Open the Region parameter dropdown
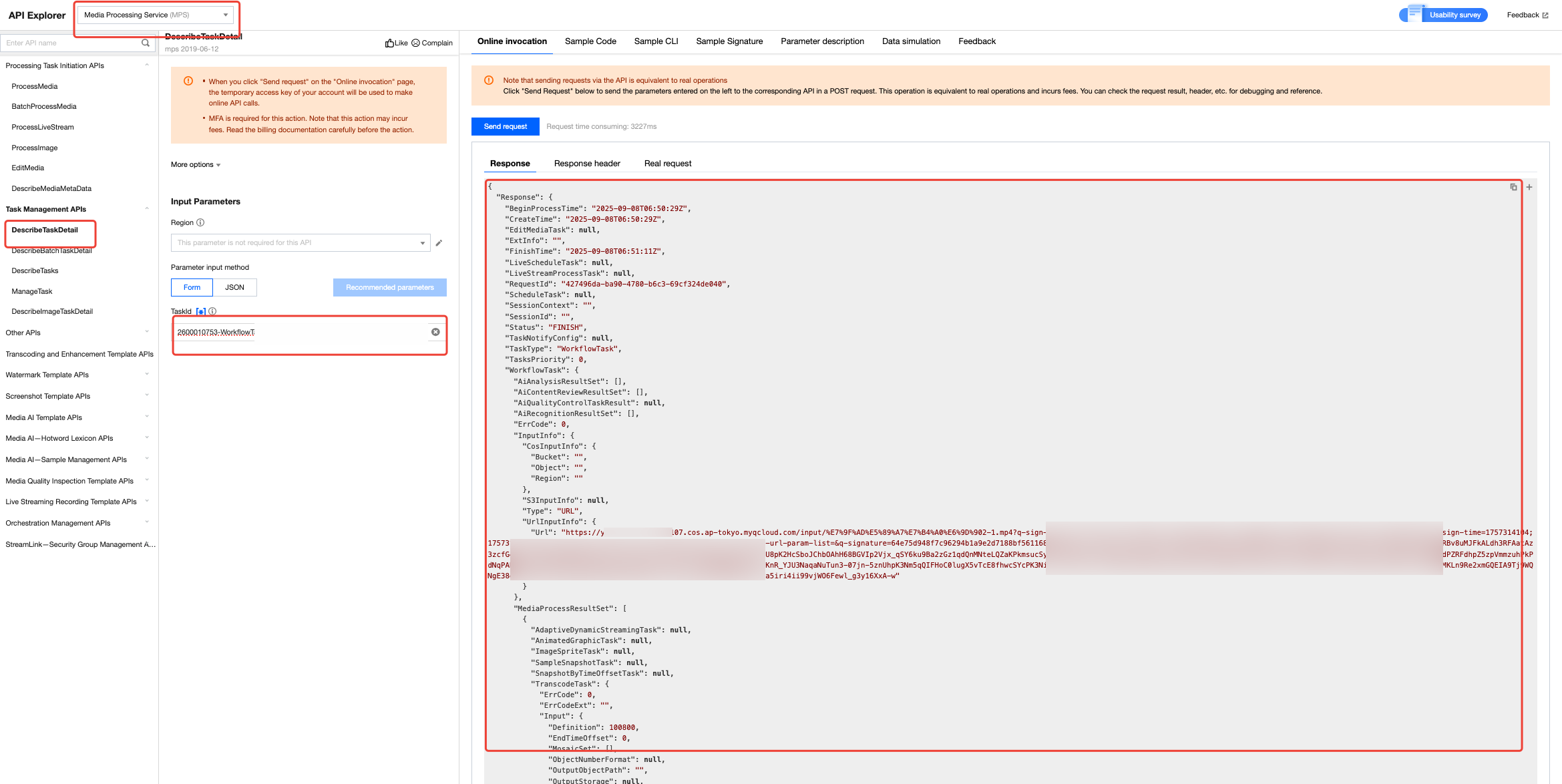The image size is (1562, 784). click(301, 243)
